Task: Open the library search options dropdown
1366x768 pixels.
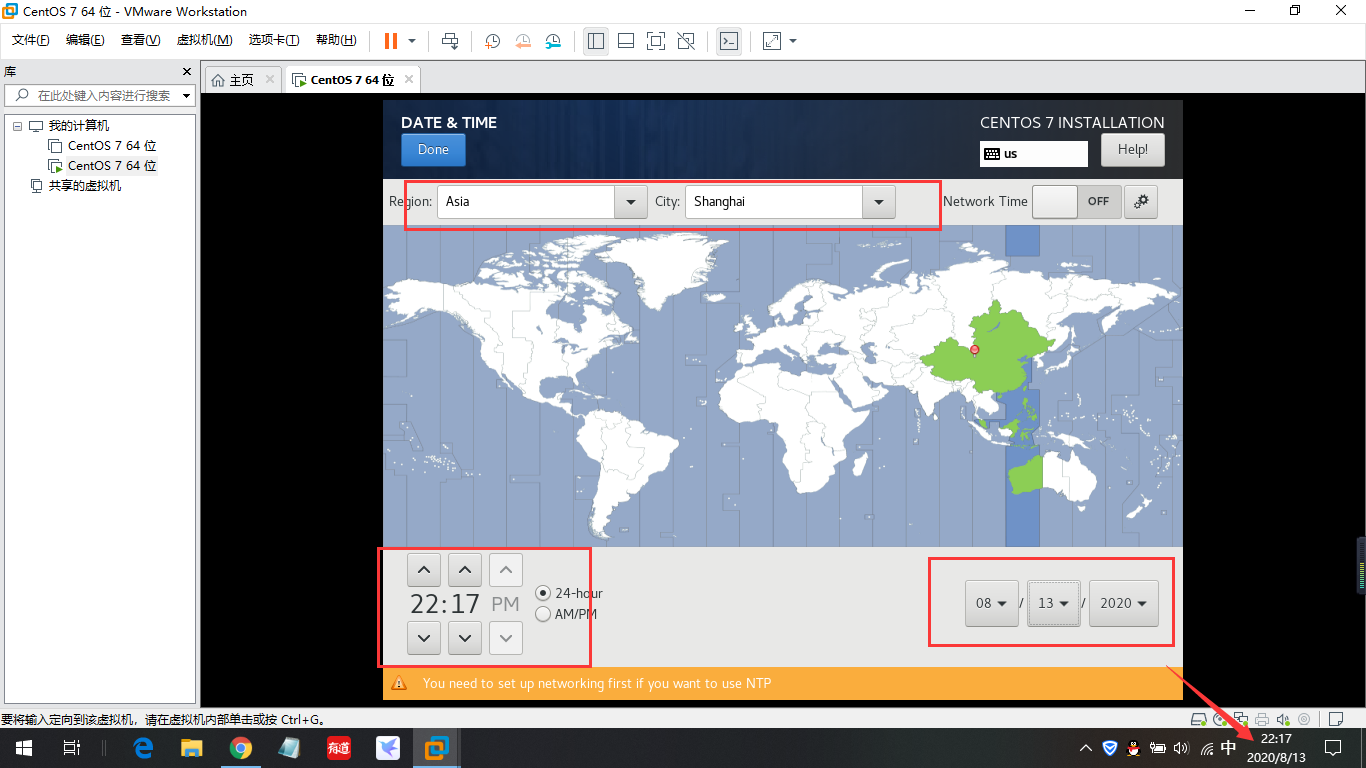Action: [x=187, y=96]
